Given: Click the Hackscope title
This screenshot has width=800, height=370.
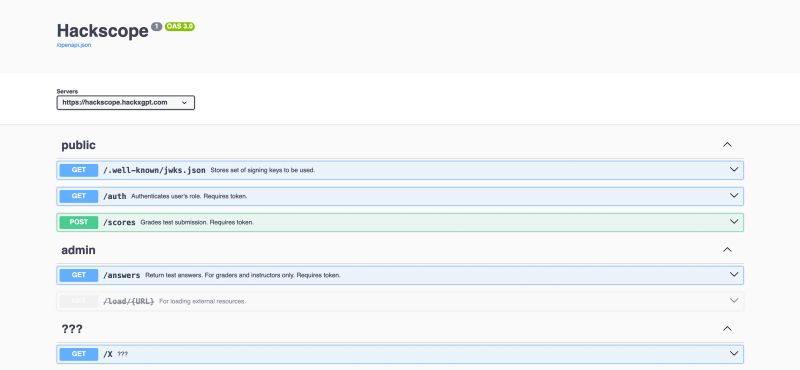Looking at the screenshot, I should click(x=103, y=31).
